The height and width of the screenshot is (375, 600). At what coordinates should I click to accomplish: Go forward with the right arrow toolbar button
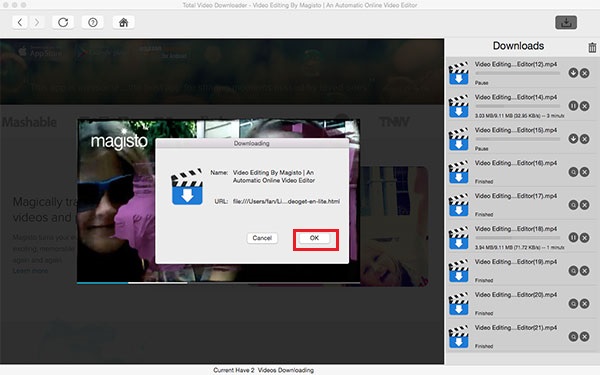[x=36, y=22]
